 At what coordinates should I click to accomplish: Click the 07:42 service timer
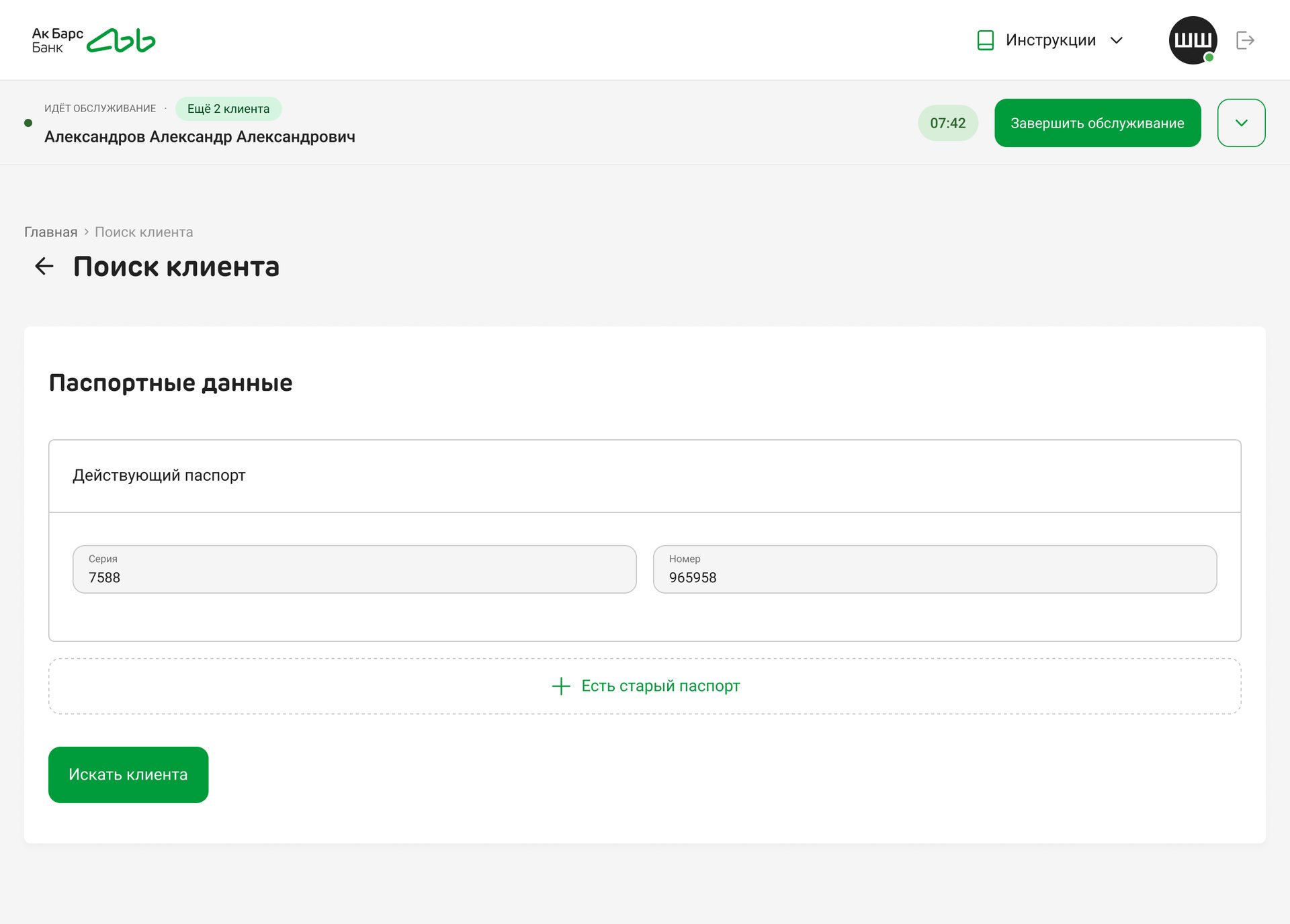pyautogui.click(x=947, y=123)
